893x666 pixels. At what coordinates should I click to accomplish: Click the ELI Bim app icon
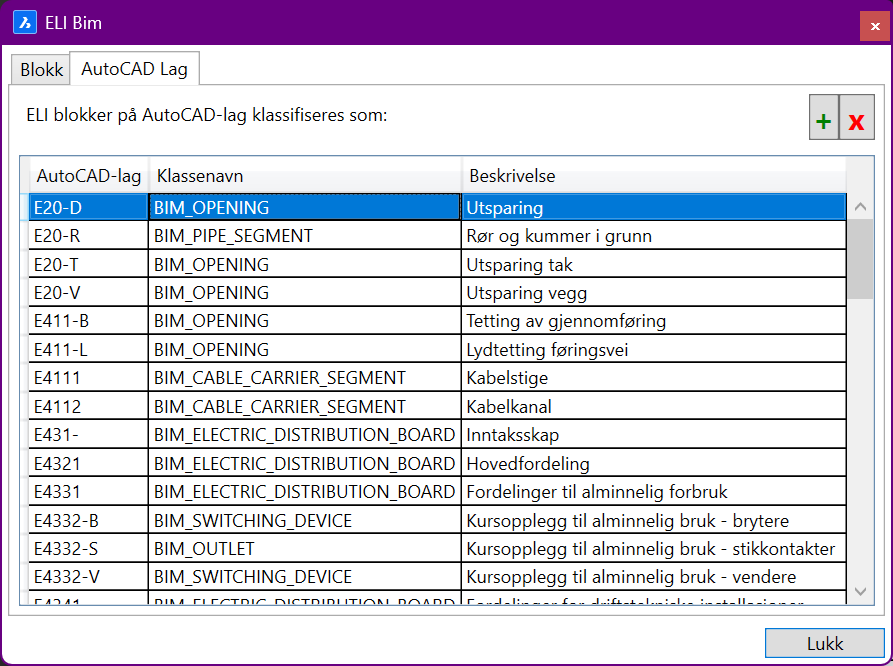(x=23, y=23)
